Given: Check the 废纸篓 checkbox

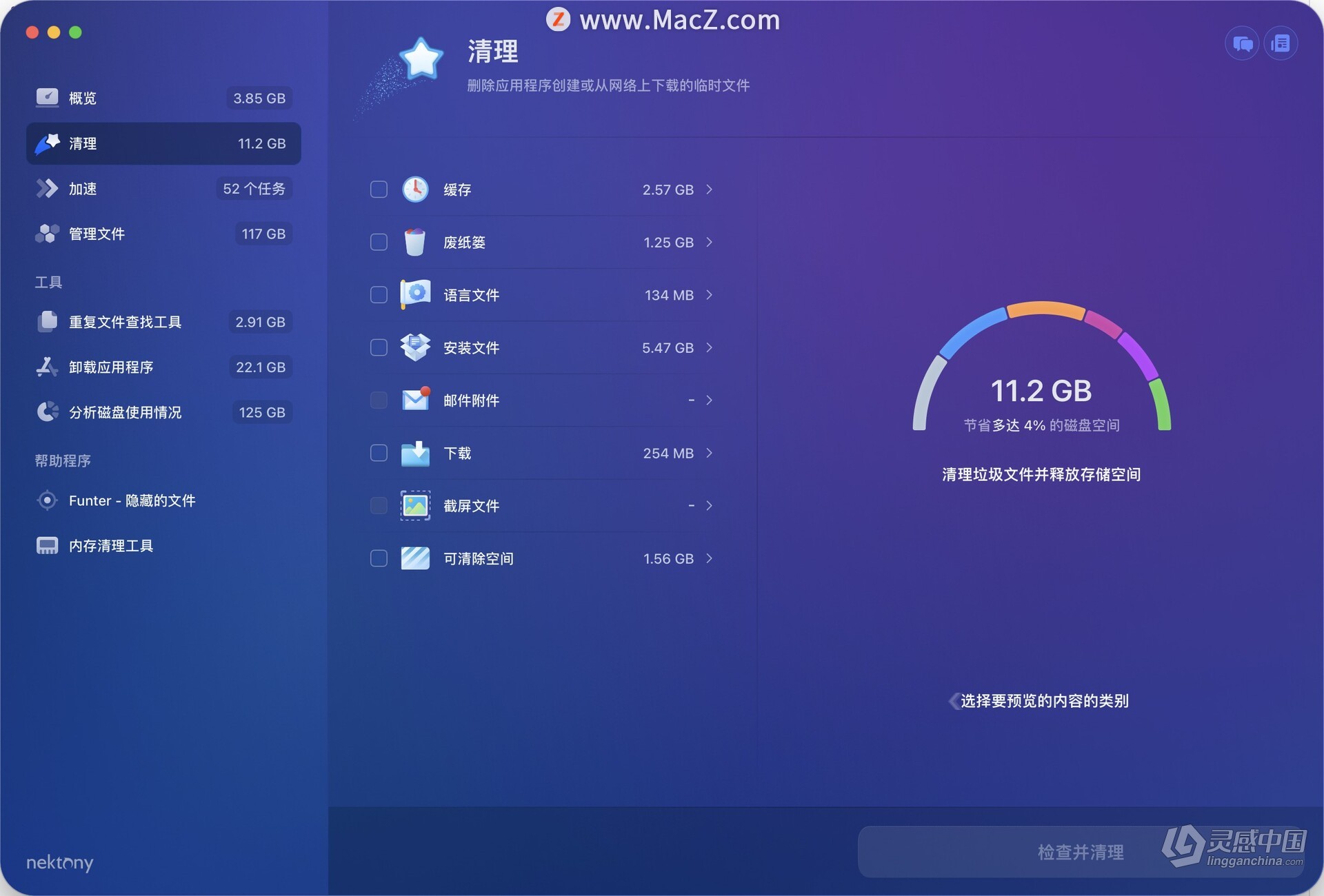Looking at the screenshot, I should tap(379, 242).
